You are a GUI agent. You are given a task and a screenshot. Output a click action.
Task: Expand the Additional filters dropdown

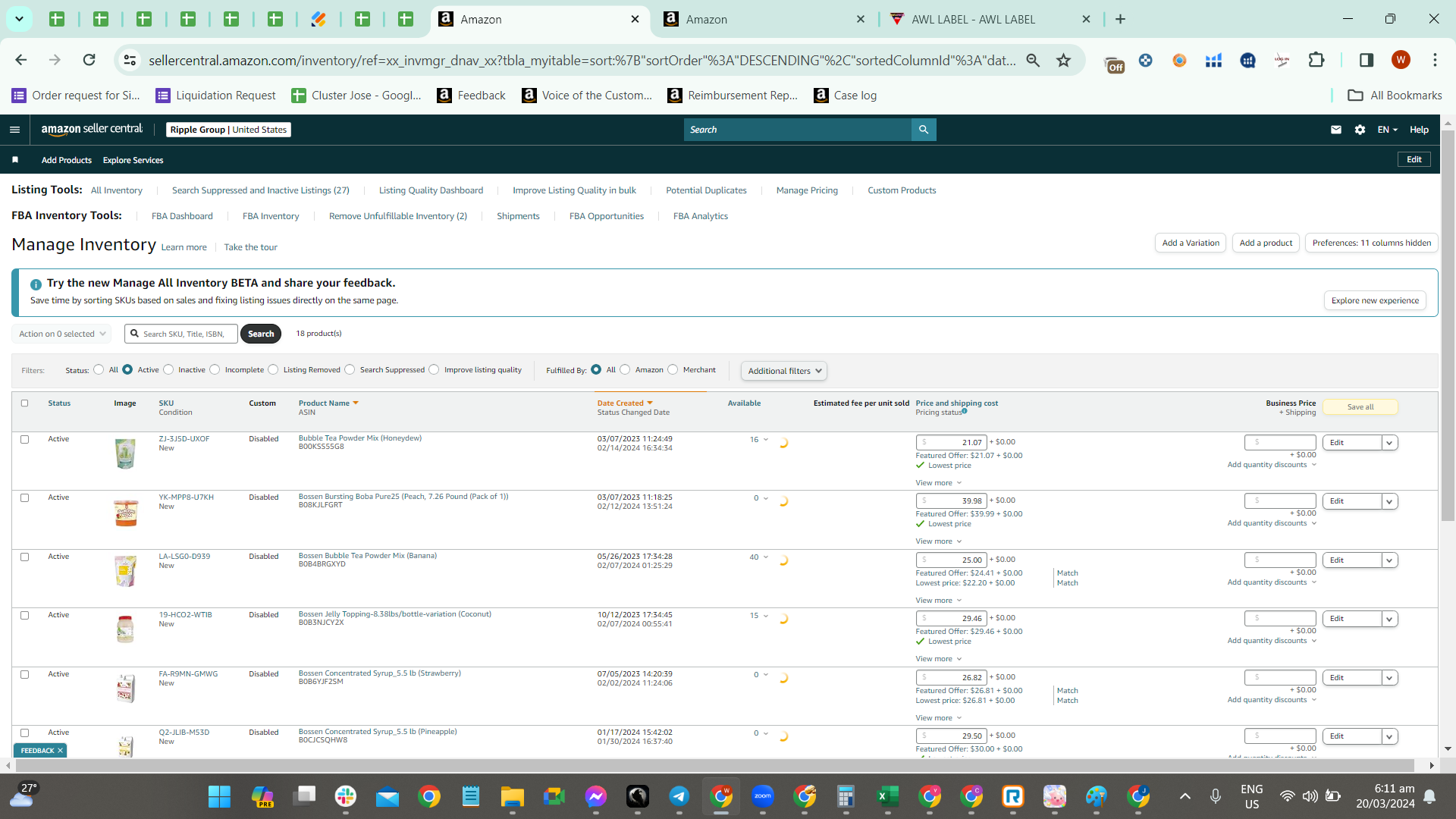click(784, 371)
